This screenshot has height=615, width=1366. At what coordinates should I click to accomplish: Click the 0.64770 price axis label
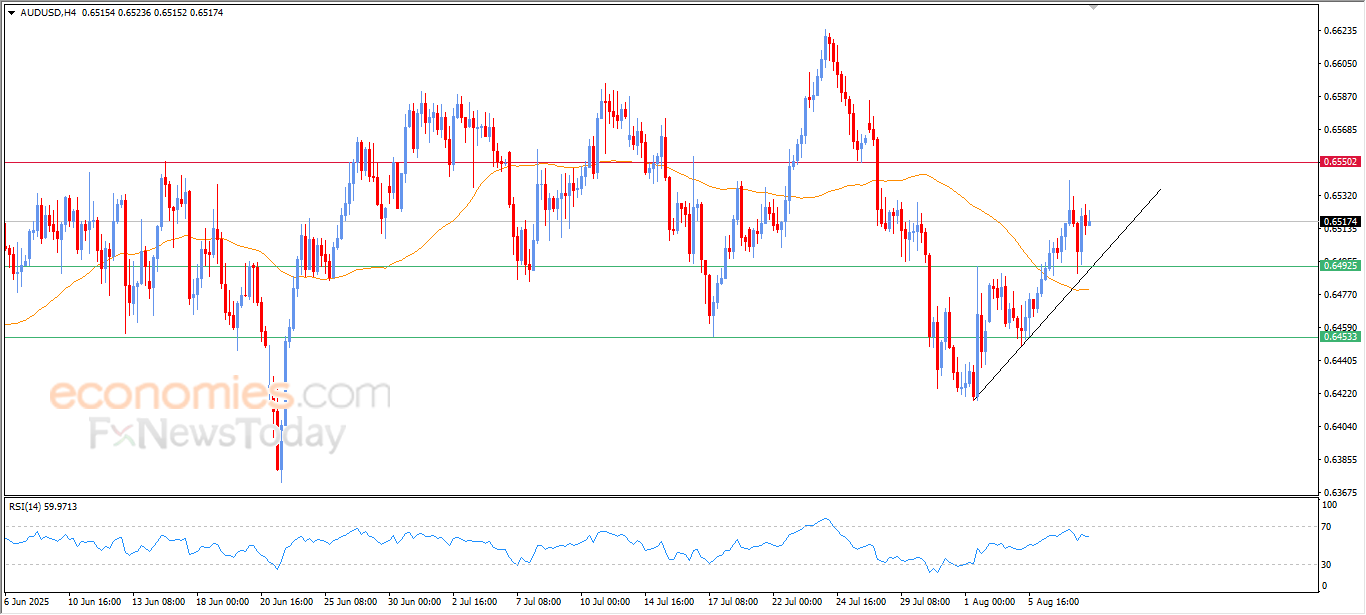coord(1339,295)
